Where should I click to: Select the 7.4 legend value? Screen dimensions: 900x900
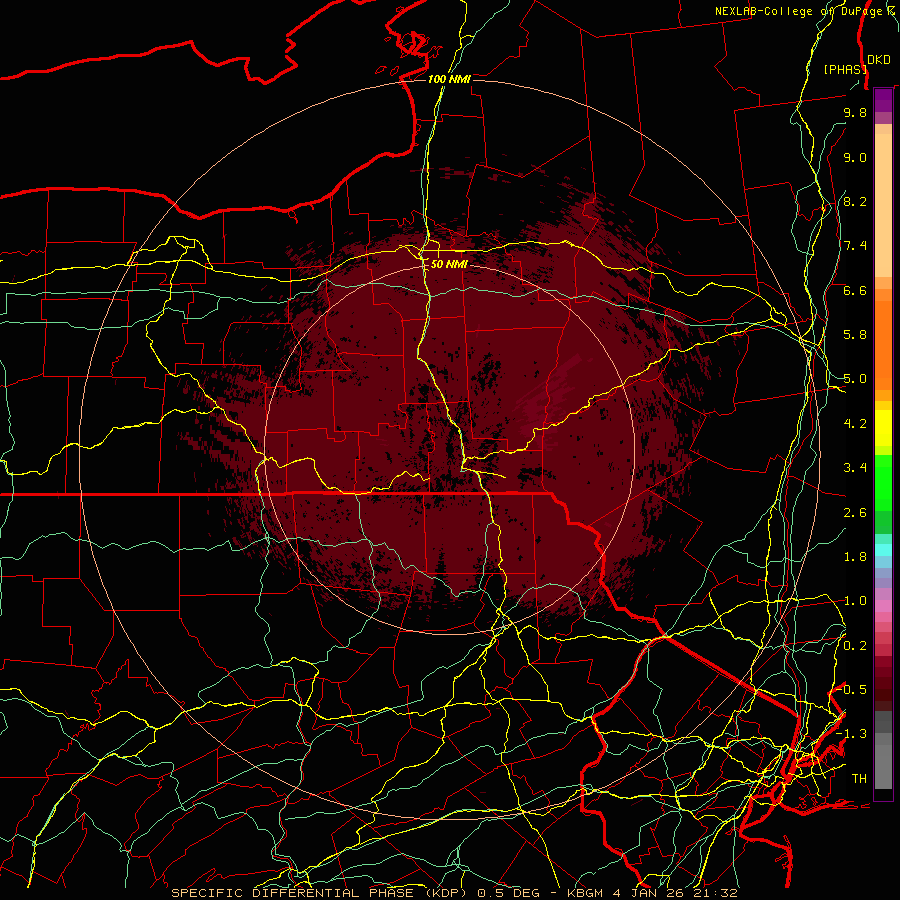pos(855,246)
